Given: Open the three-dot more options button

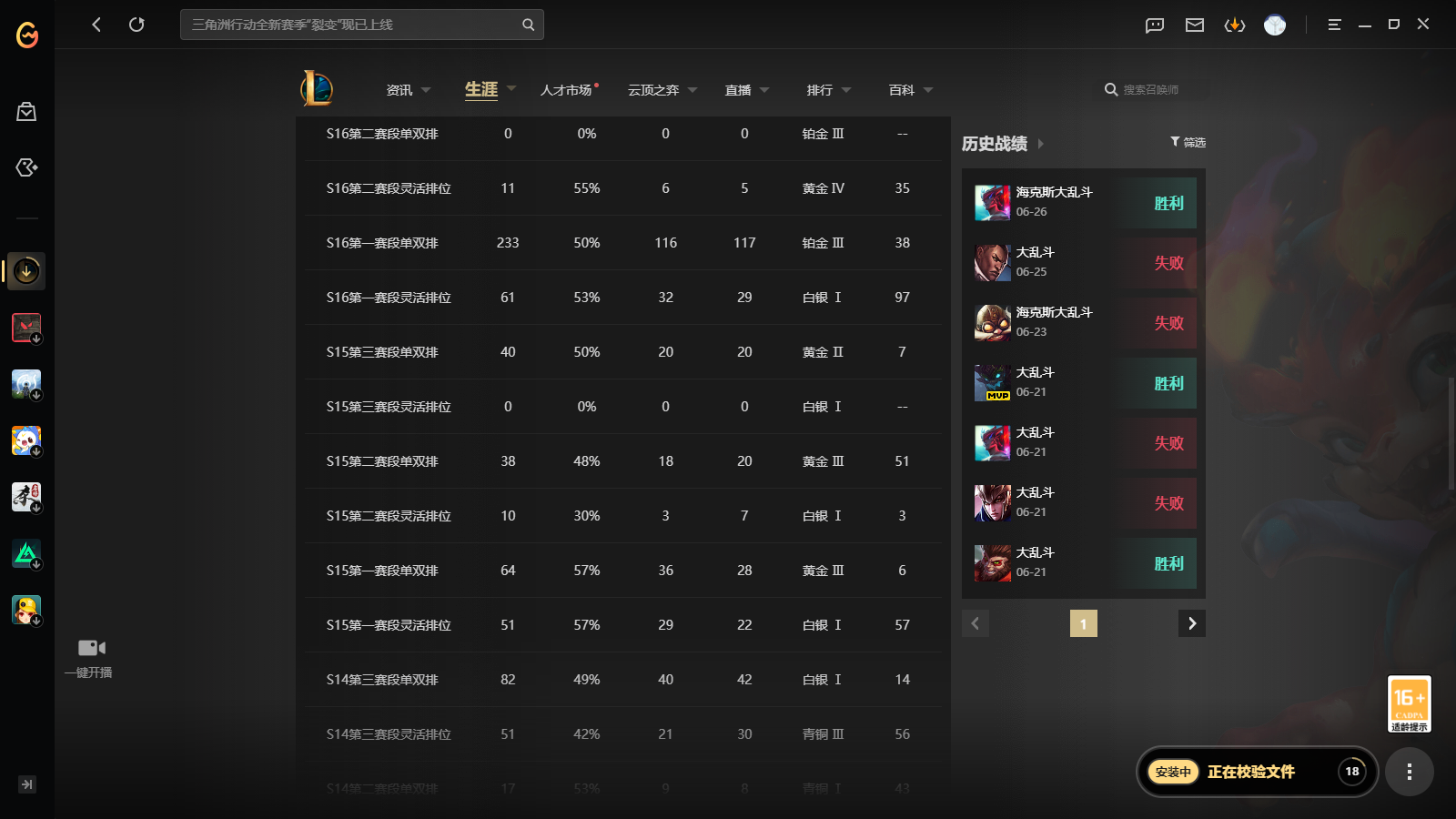Looking at the screenshot, I should pos(1410,772).
